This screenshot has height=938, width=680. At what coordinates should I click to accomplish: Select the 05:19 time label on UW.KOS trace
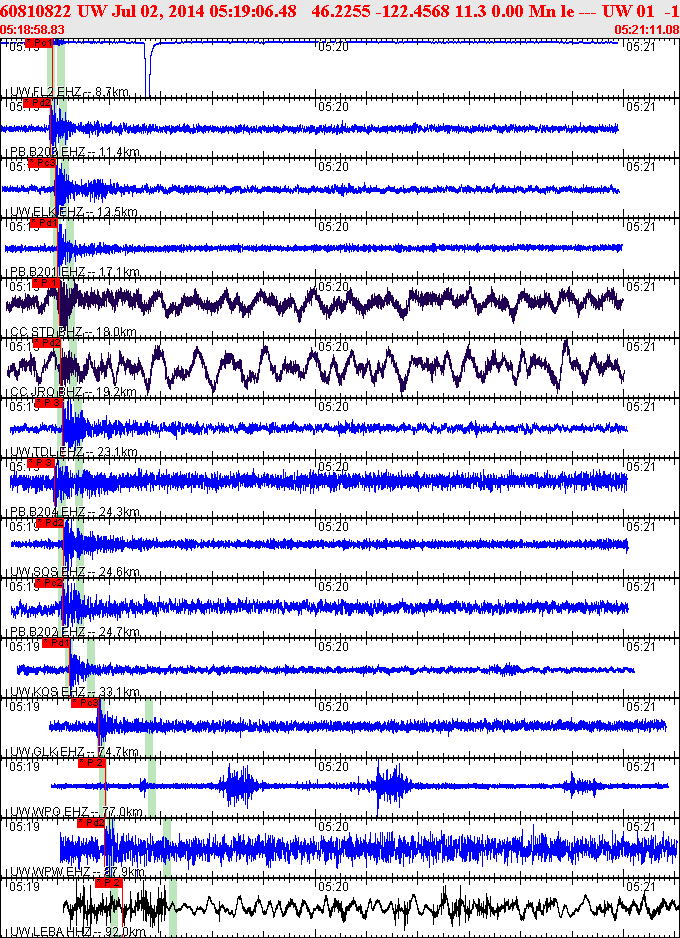(25, 647)
